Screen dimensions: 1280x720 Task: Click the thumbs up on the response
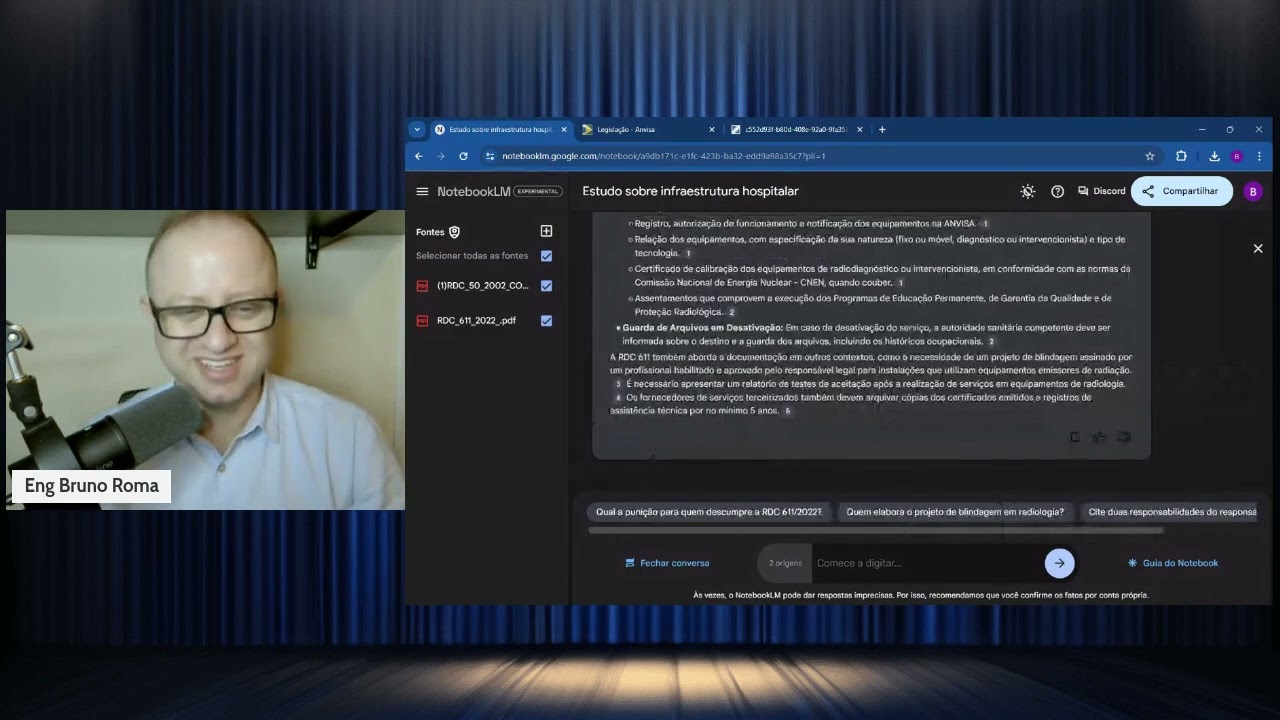pyautogui.click(x=1099, y=437)
